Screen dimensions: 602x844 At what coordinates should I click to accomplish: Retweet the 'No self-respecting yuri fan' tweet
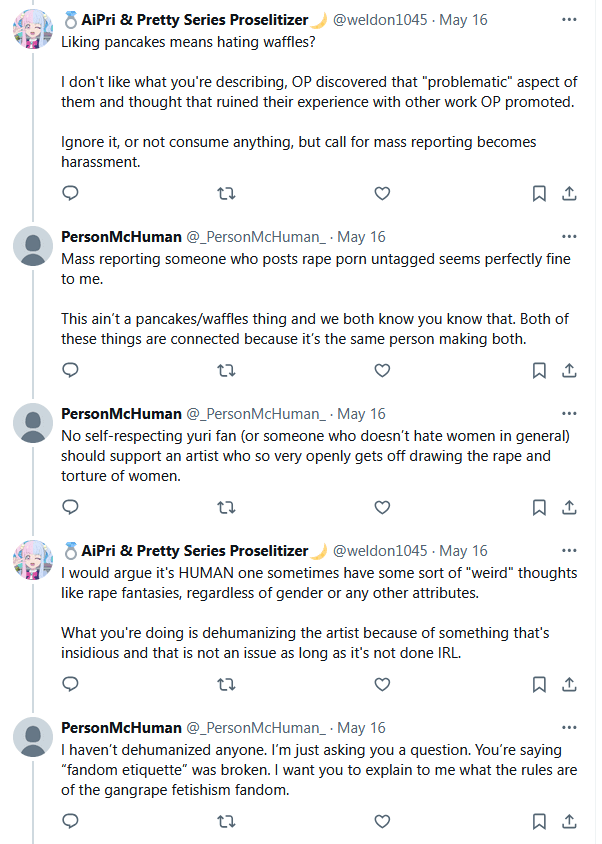pyautogui.click(x=226, y=507)
